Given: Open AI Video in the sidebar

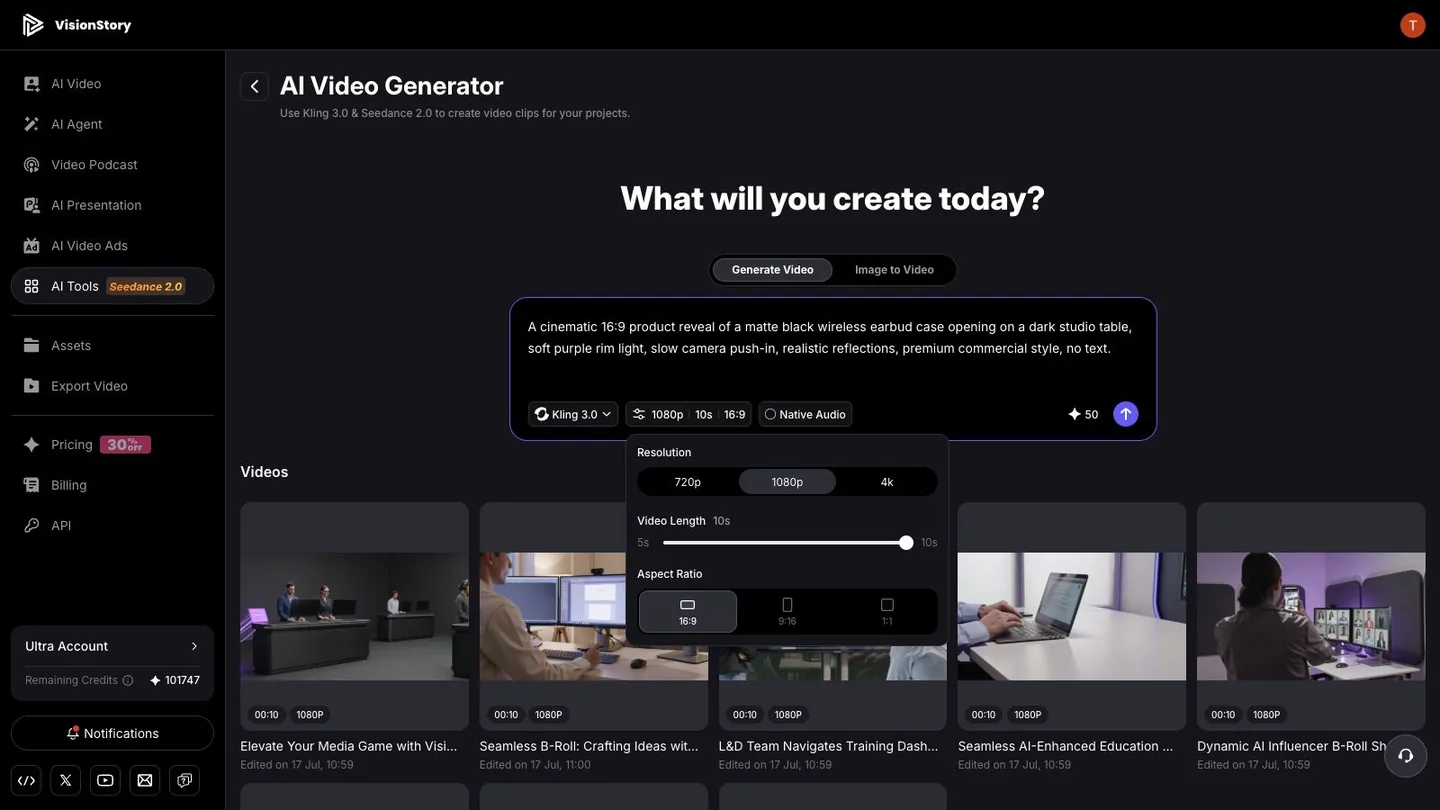Looking at the screenshot, I should (112, 84).
